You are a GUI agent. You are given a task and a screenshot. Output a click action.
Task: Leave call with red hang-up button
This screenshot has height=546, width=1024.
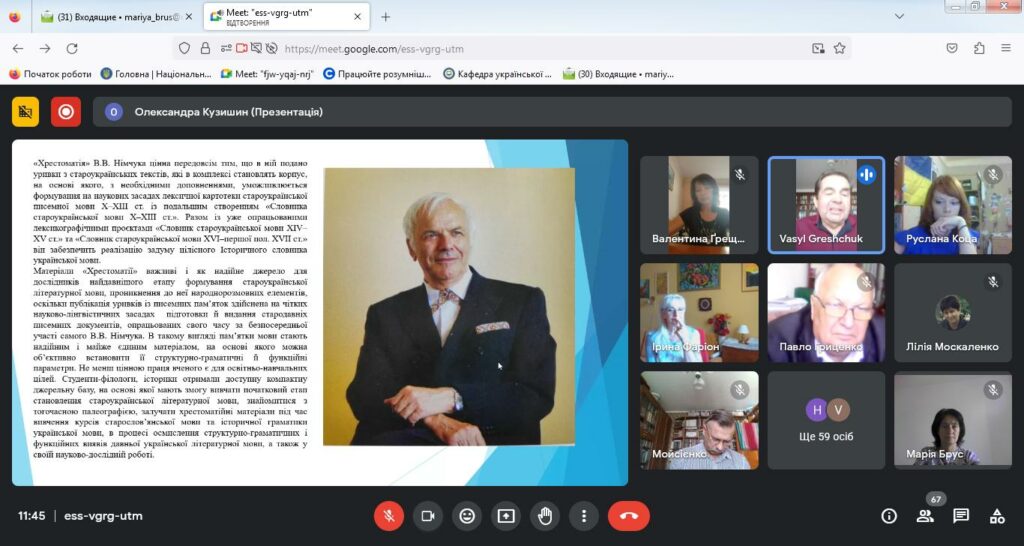629,516
